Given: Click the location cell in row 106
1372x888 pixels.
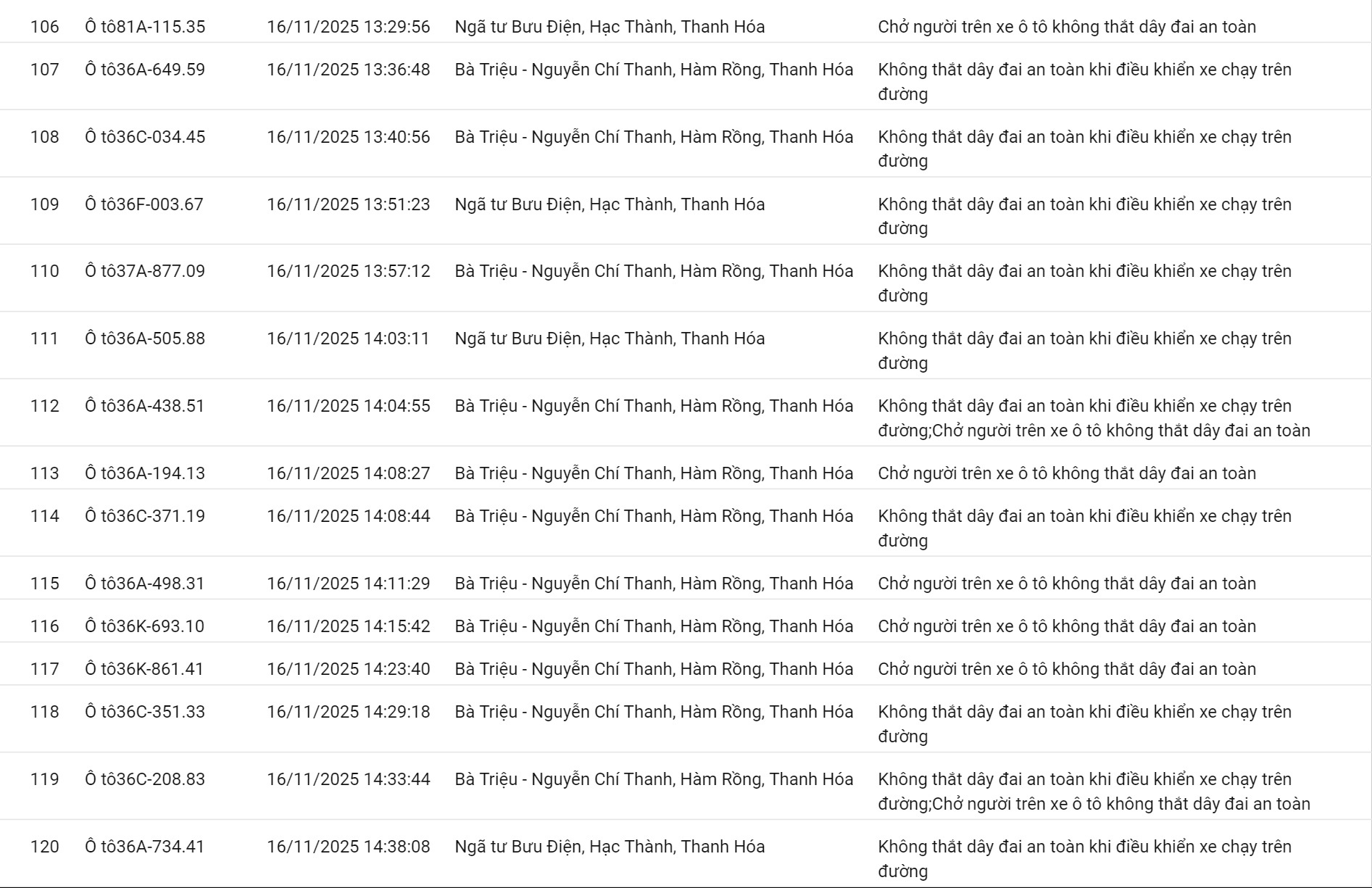Looking at the screenshot, I should (x=610, y=27).
